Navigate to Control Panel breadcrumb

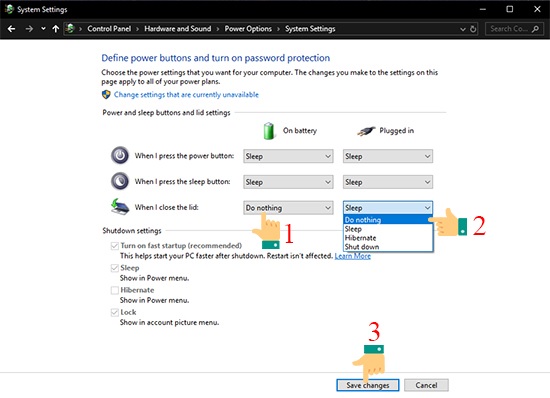[109, 29]
